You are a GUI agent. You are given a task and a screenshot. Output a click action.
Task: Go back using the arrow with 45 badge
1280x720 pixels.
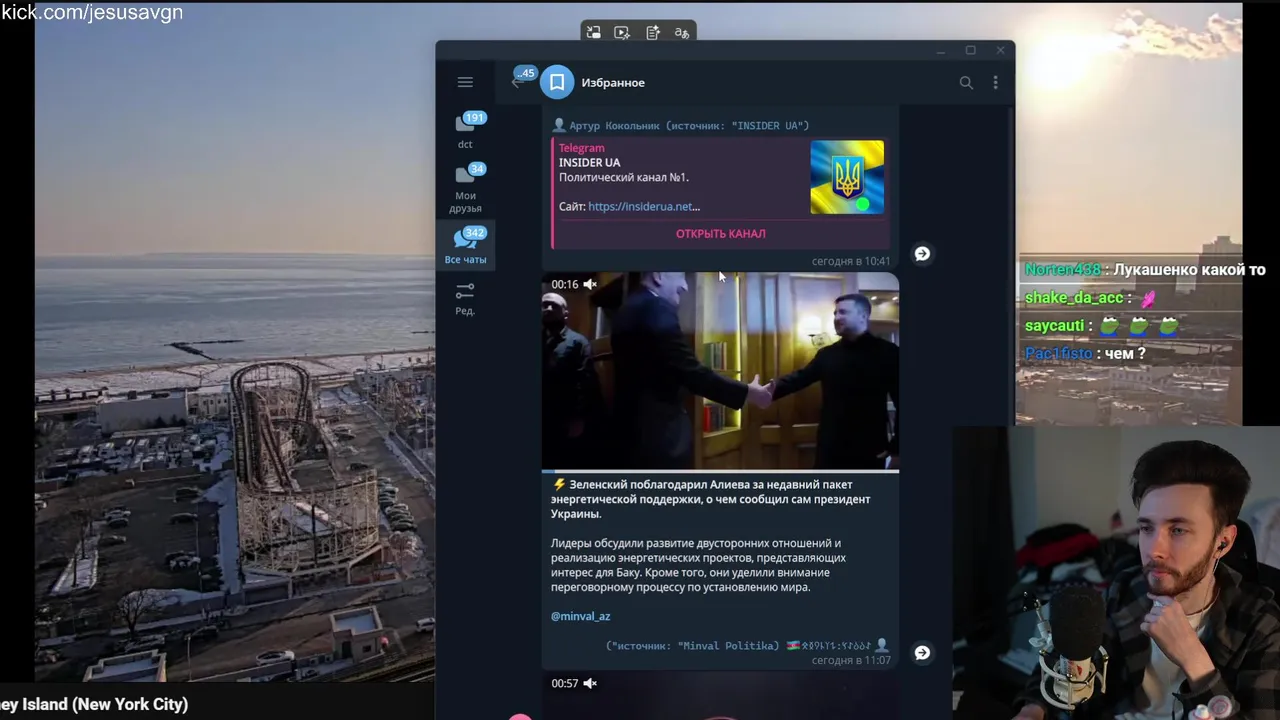coord(519,81)
